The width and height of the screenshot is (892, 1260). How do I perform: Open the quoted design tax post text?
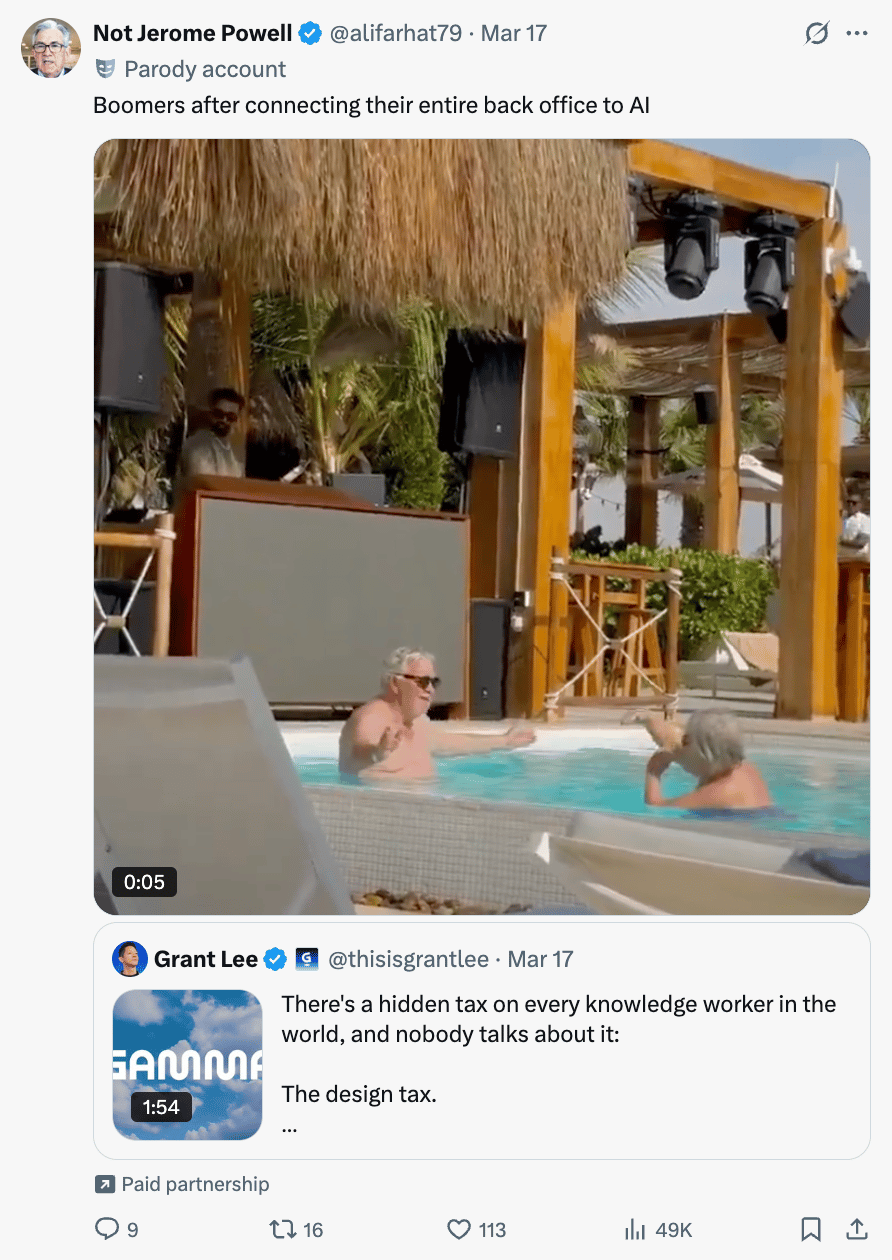coord(559,1064)
